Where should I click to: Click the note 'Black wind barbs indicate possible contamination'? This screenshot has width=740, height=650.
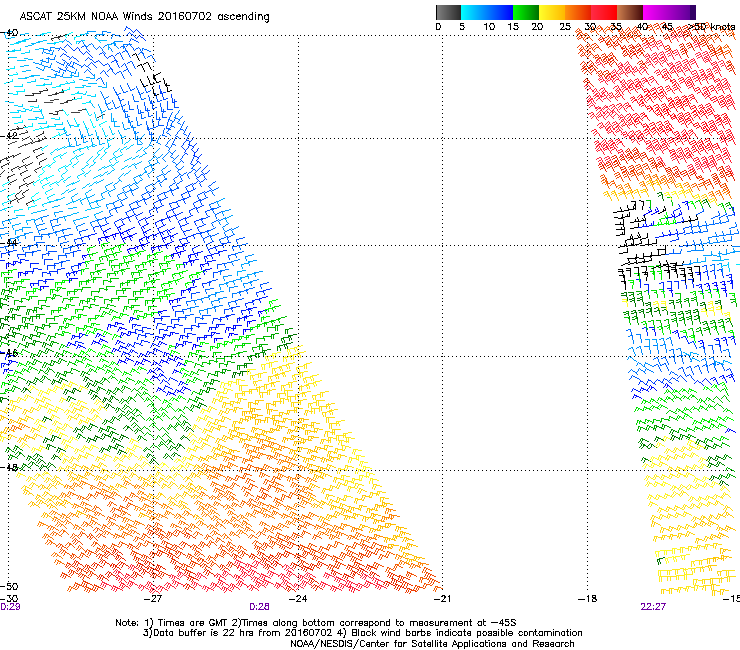467,633
